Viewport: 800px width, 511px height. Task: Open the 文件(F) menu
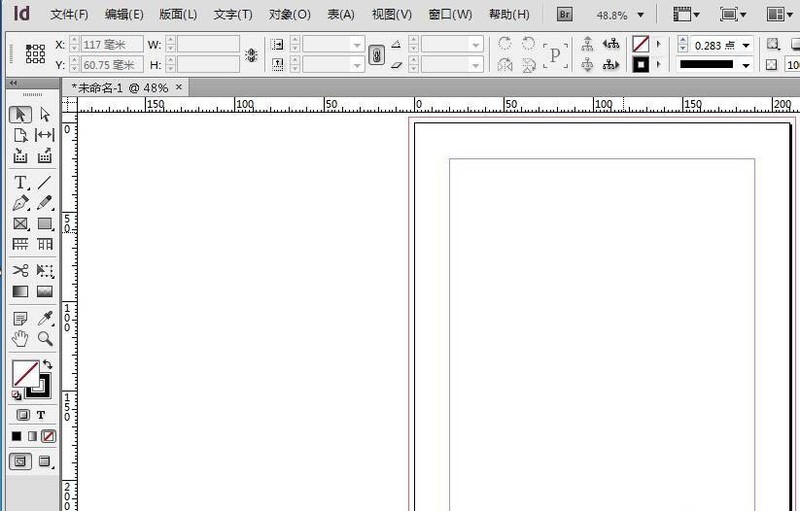69,15
